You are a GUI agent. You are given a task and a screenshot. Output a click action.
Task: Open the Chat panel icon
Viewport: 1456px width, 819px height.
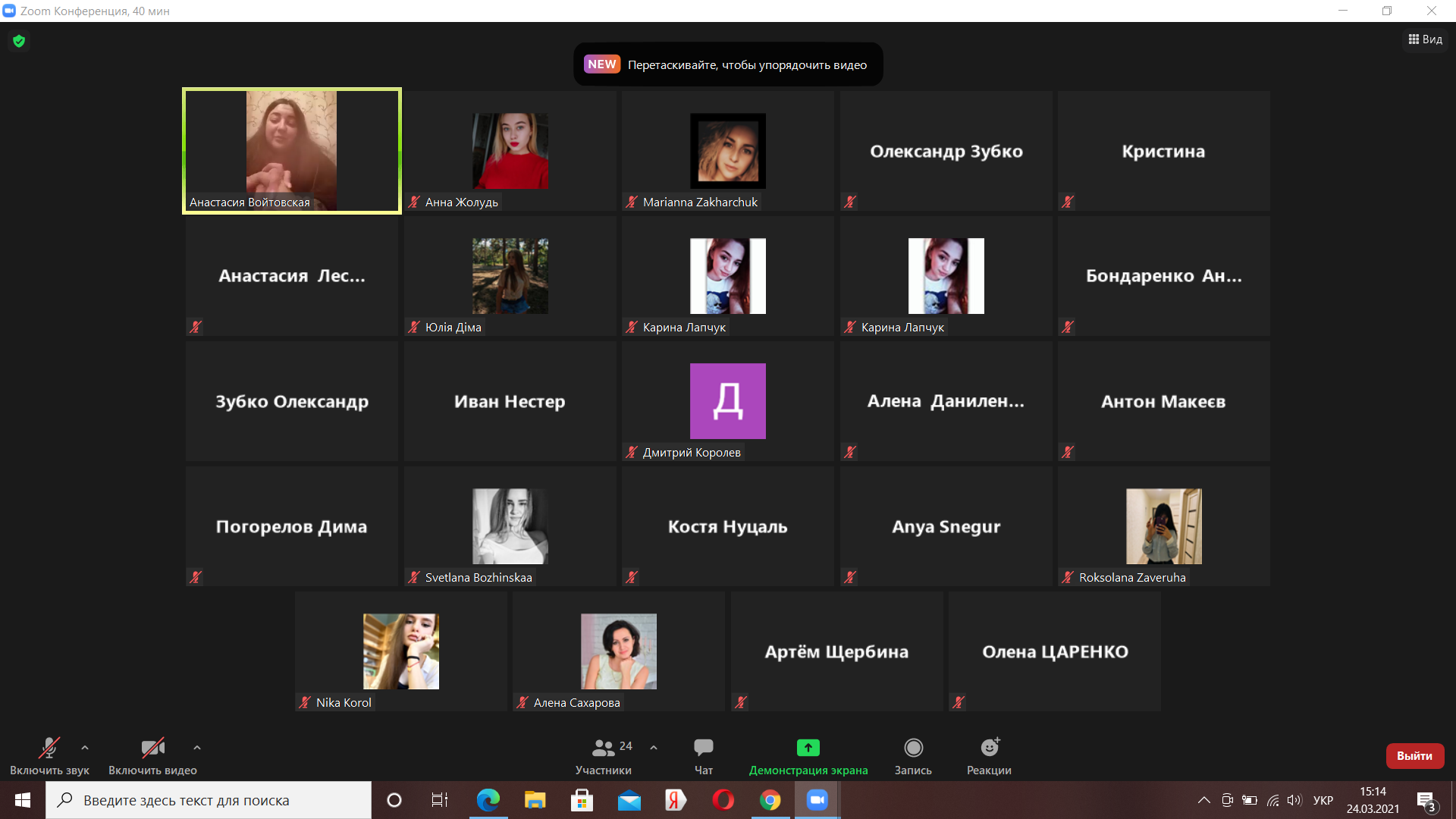tap(703, 748)
